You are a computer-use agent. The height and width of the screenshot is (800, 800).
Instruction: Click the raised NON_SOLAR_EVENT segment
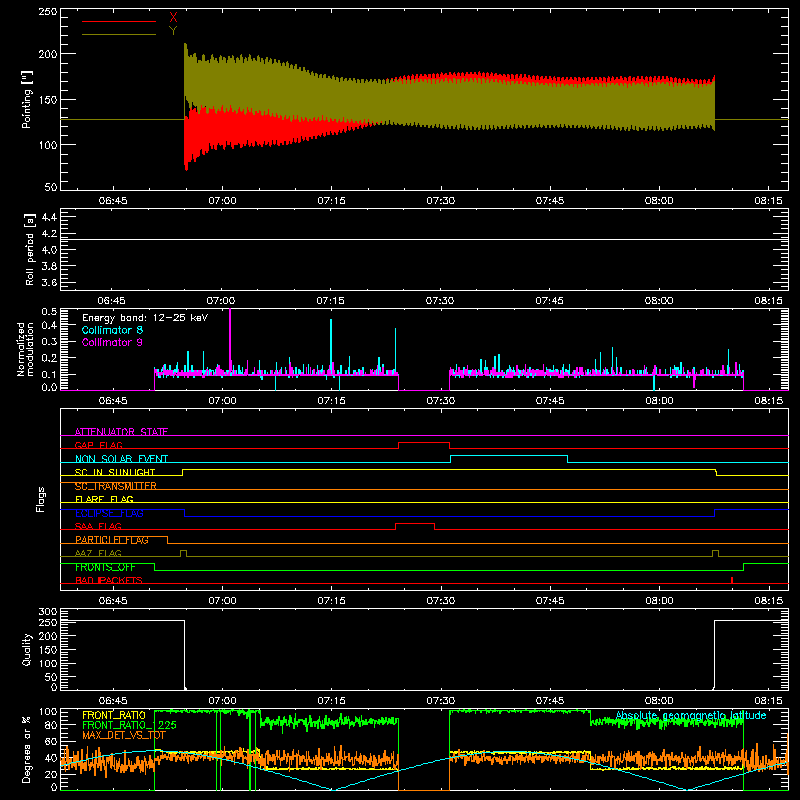(x=509, y=456)
